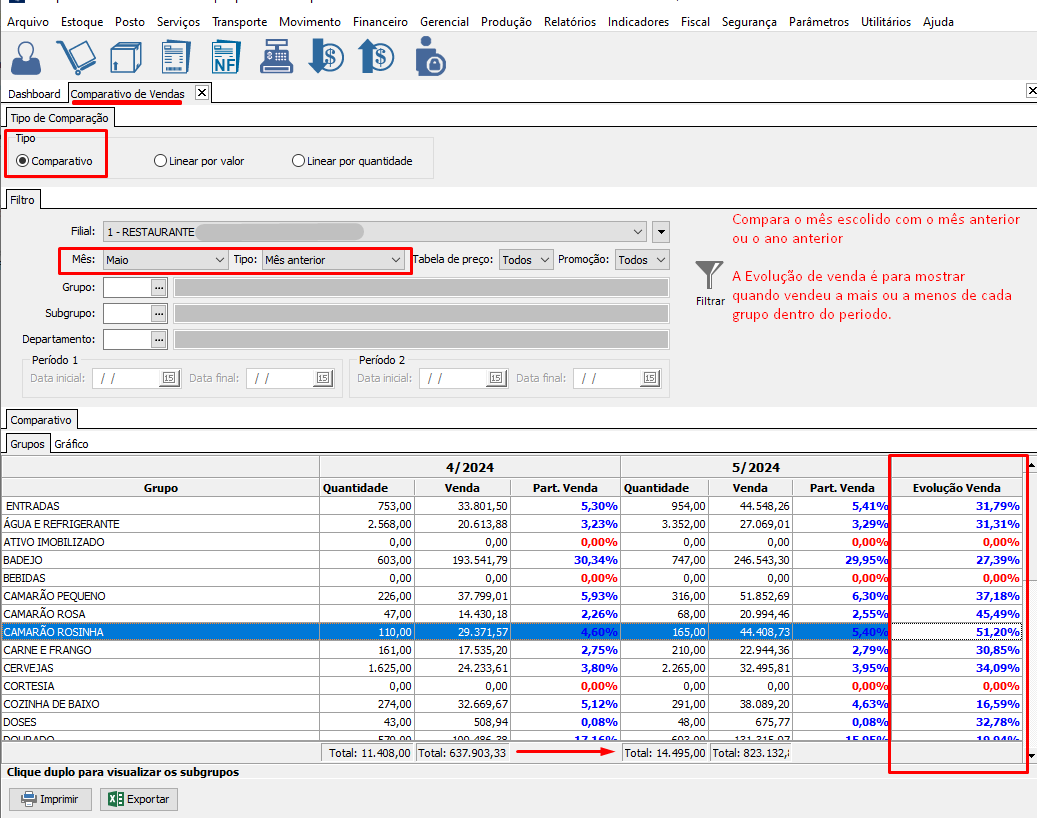Click the Filtrar funnel icon
The height and width of the screenshot is (818, 1037).
tap(709, 277)
